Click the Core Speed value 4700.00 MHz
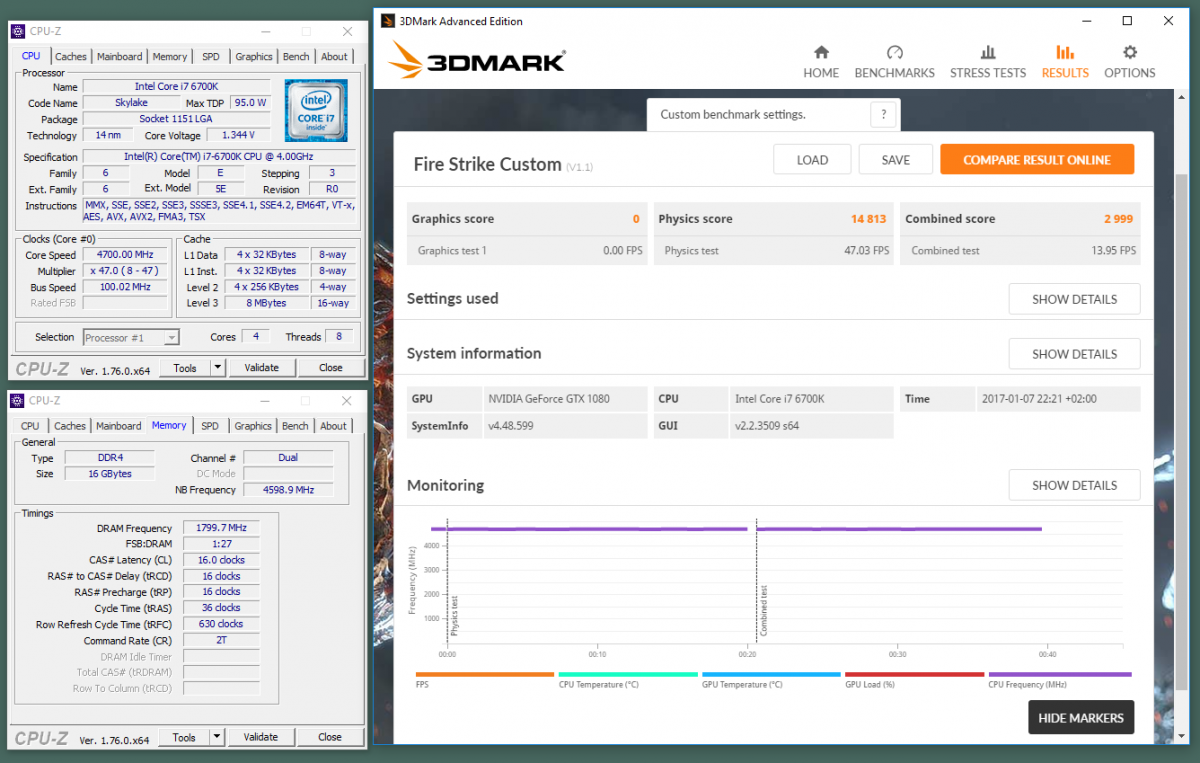 125,255
